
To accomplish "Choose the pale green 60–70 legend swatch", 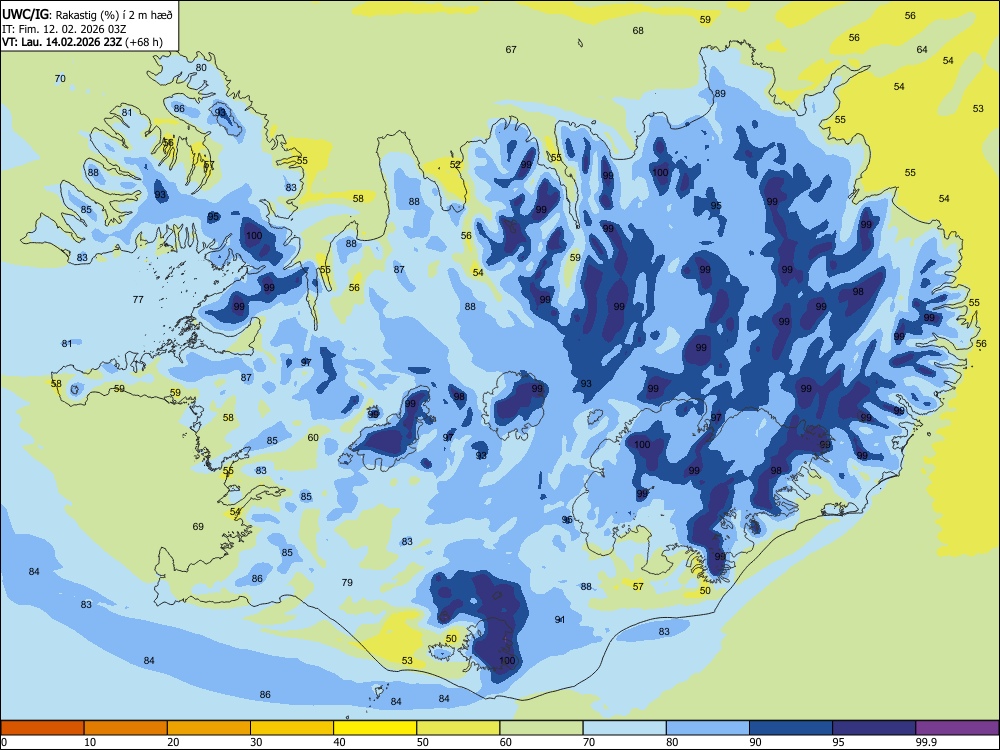I will pos(541,728).
